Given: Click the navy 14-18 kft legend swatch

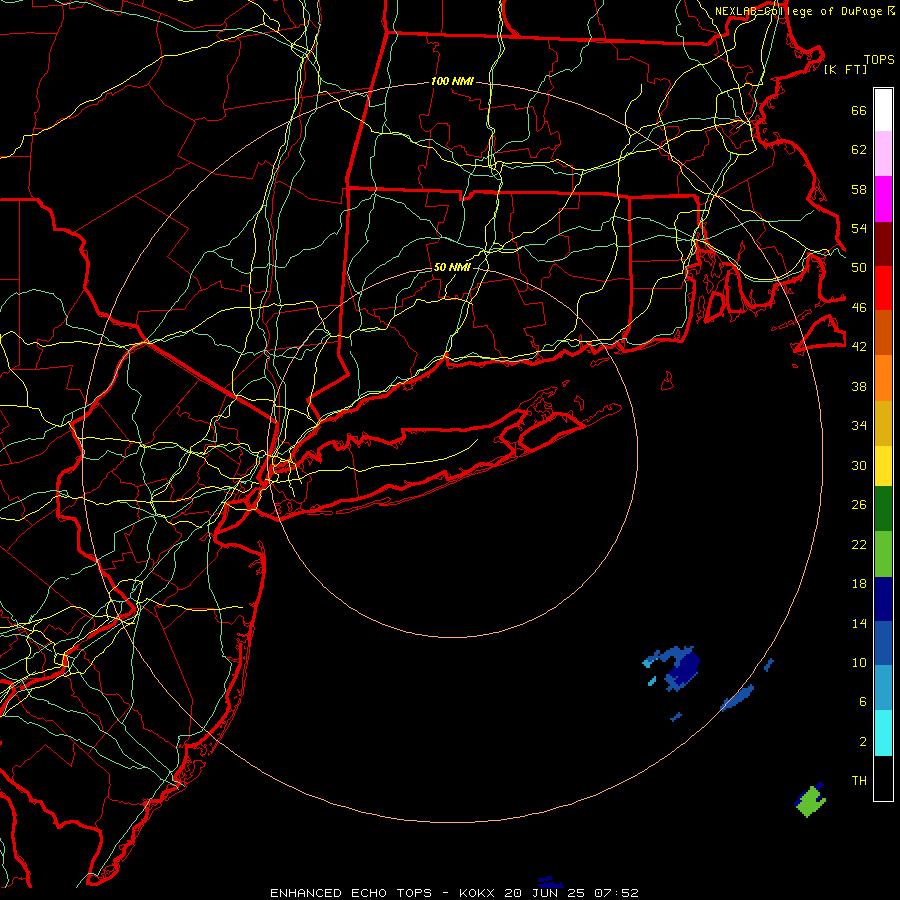Looking at the screenshot, I should [x=883, y=599].
